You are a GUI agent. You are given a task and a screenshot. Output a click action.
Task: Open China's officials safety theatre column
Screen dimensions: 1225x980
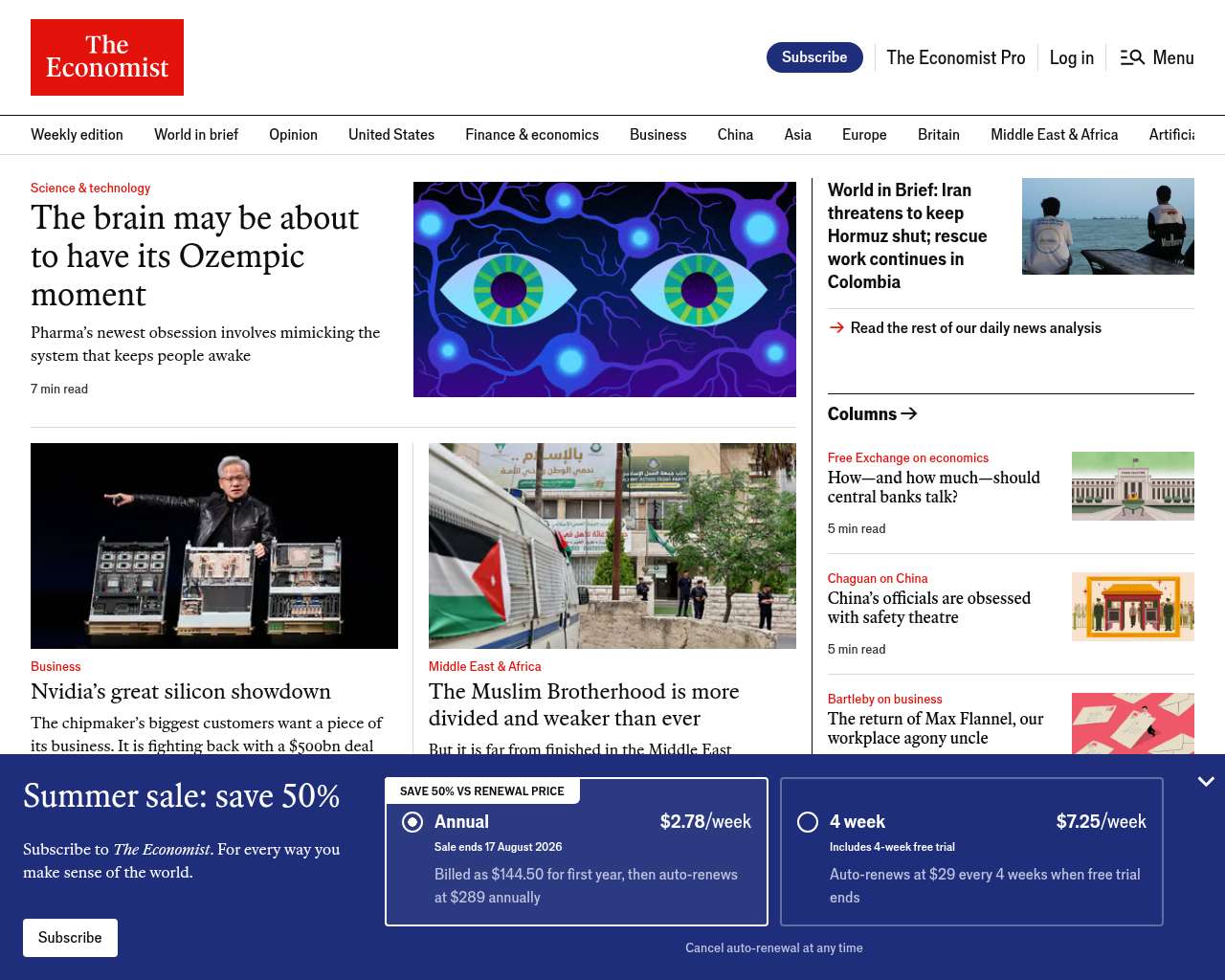[929, 608]
